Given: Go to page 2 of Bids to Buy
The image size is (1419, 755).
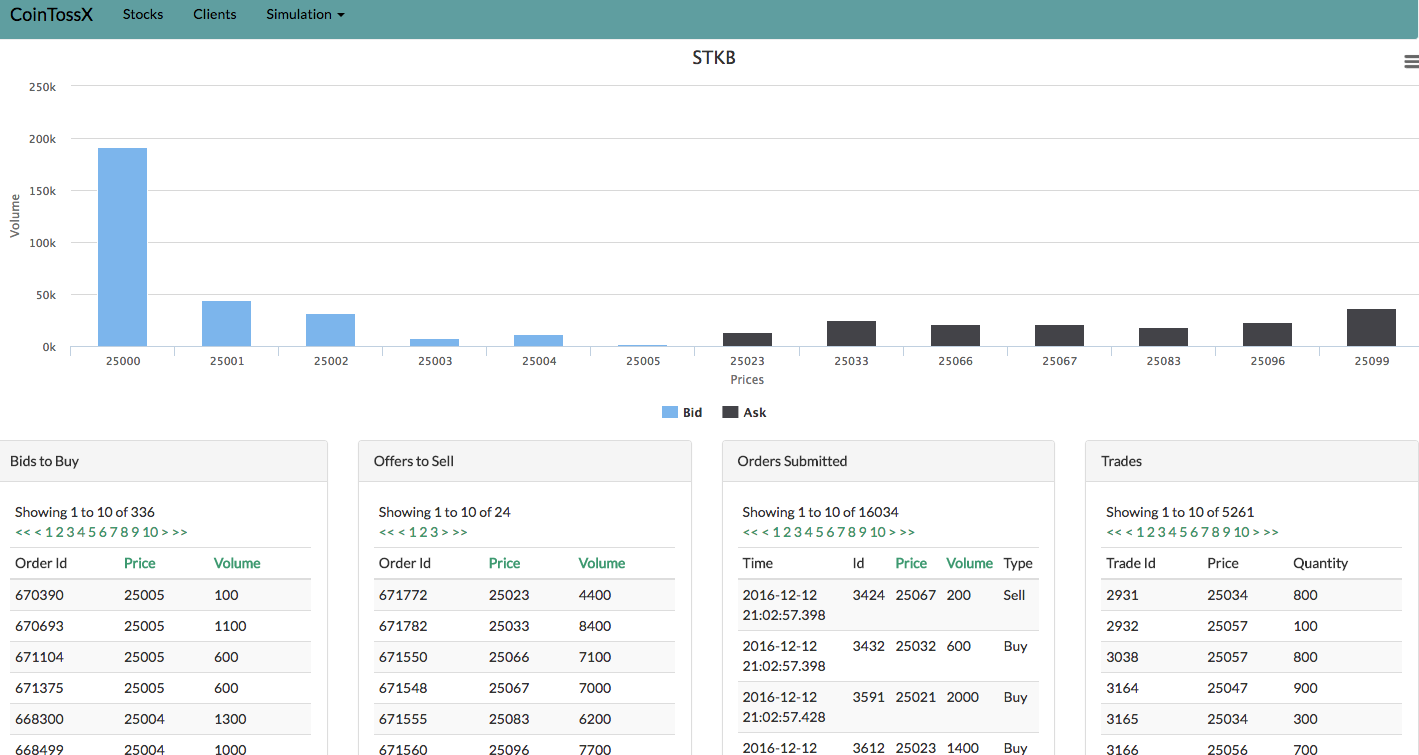Looking at the screenshot, I should 60,532.
